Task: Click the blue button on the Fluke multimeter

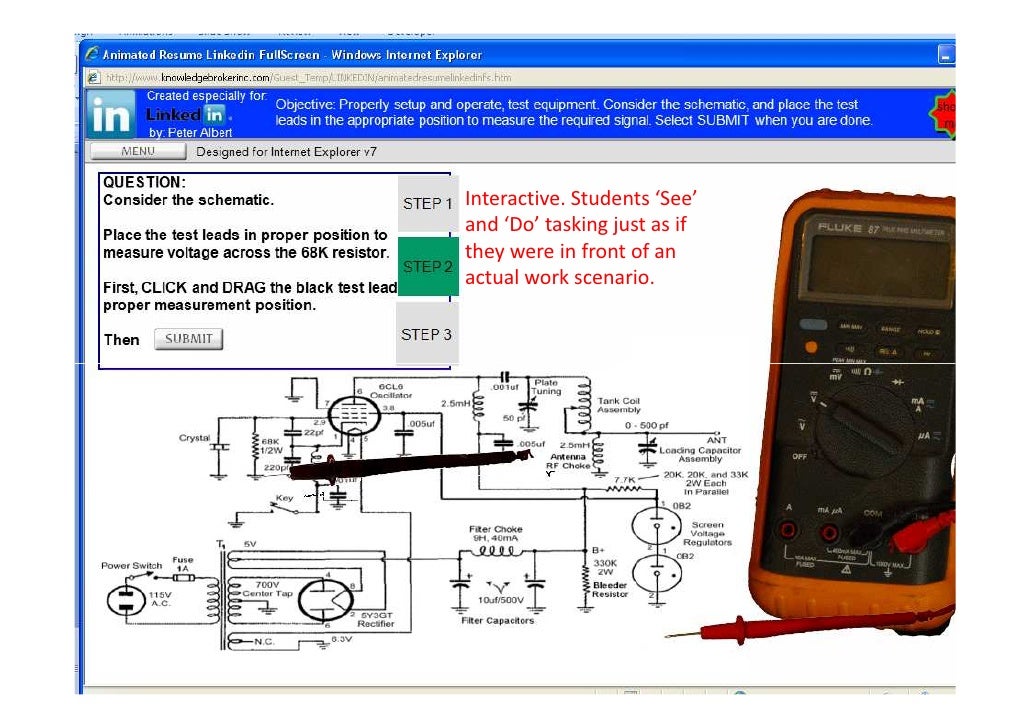Action: [x=813, y=325]
